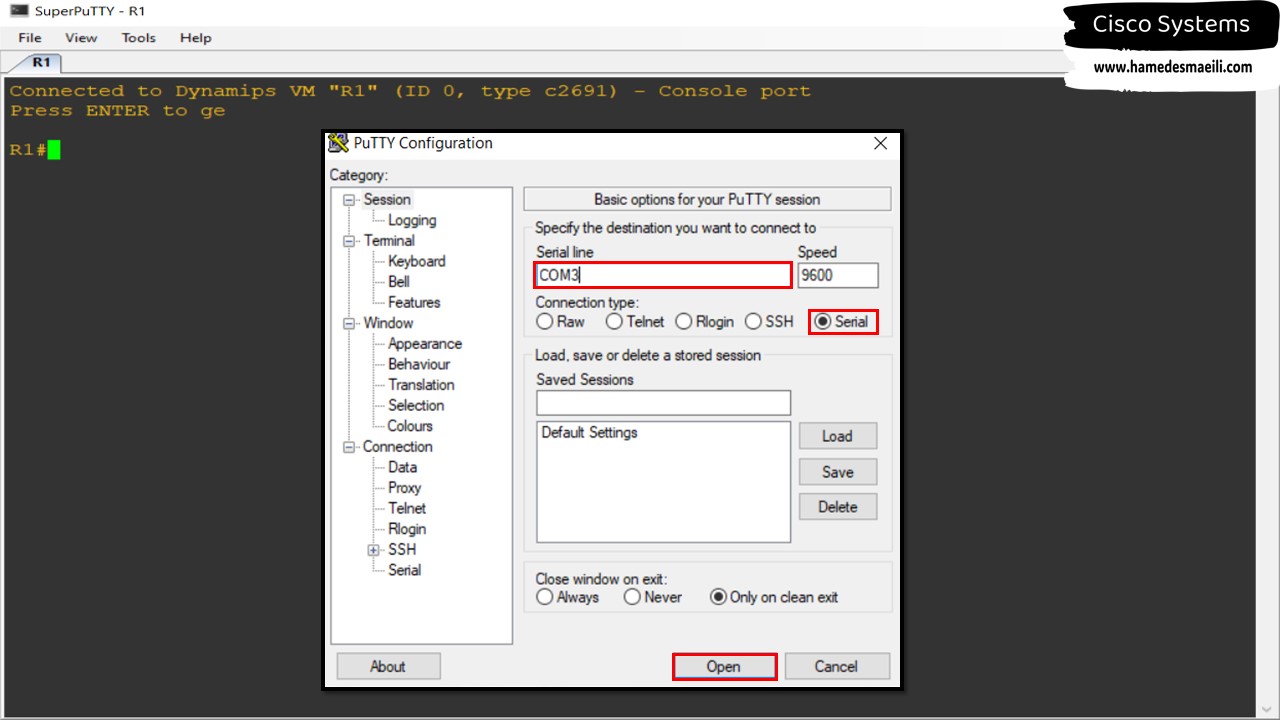Select Appearance category in the tree
This screenshot has height=720, width=1280.
(x=425, y=344)
